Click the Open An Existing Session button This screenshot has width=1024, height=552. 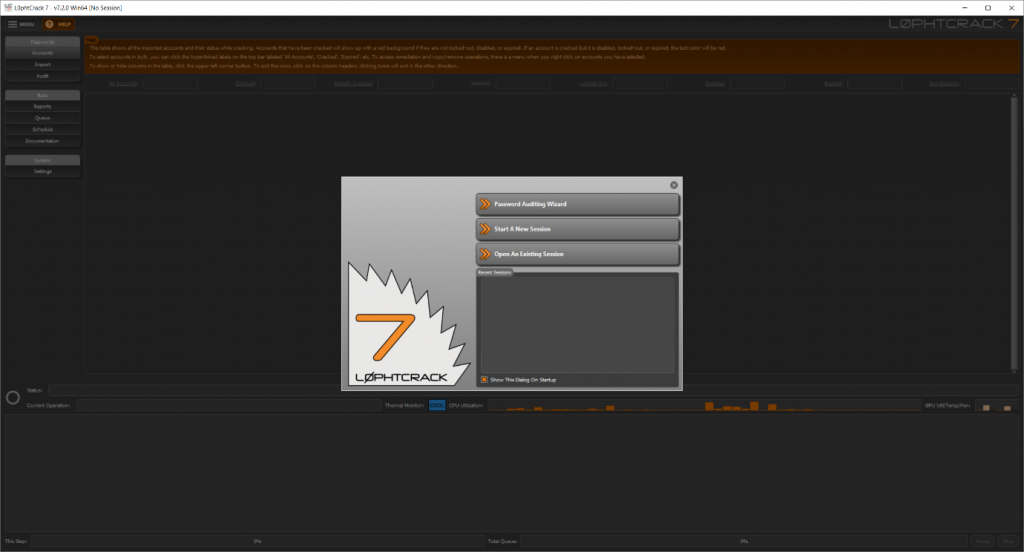point(578,254)
